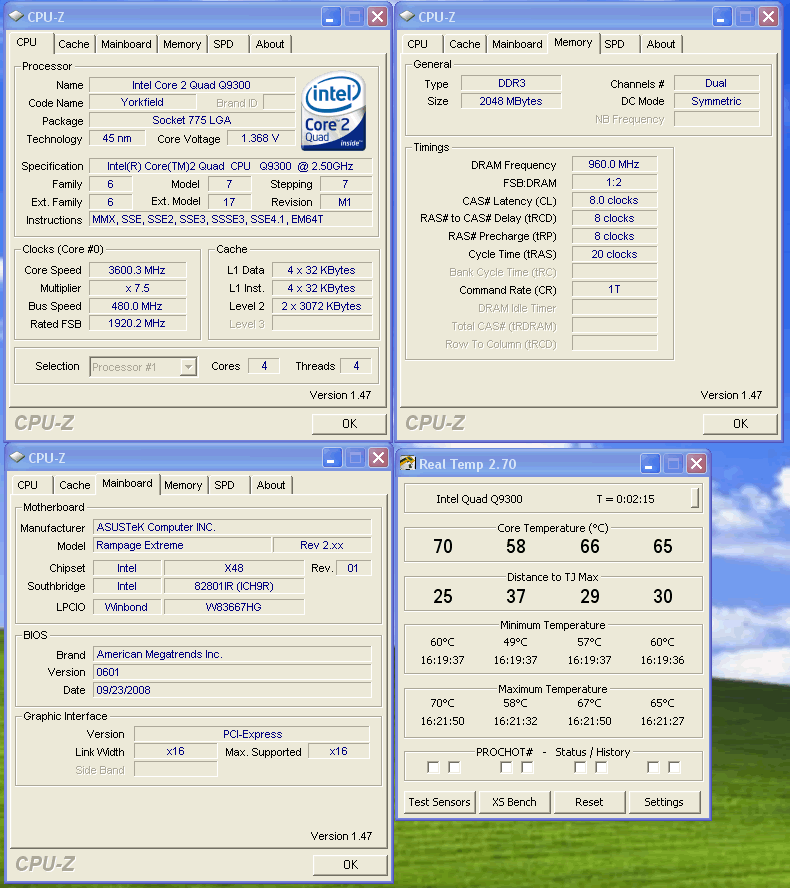Click the 2 x 3072 KBytes Level 2 cache value
The width and height of the screenshot is (790, 888).
pos(322,306)
